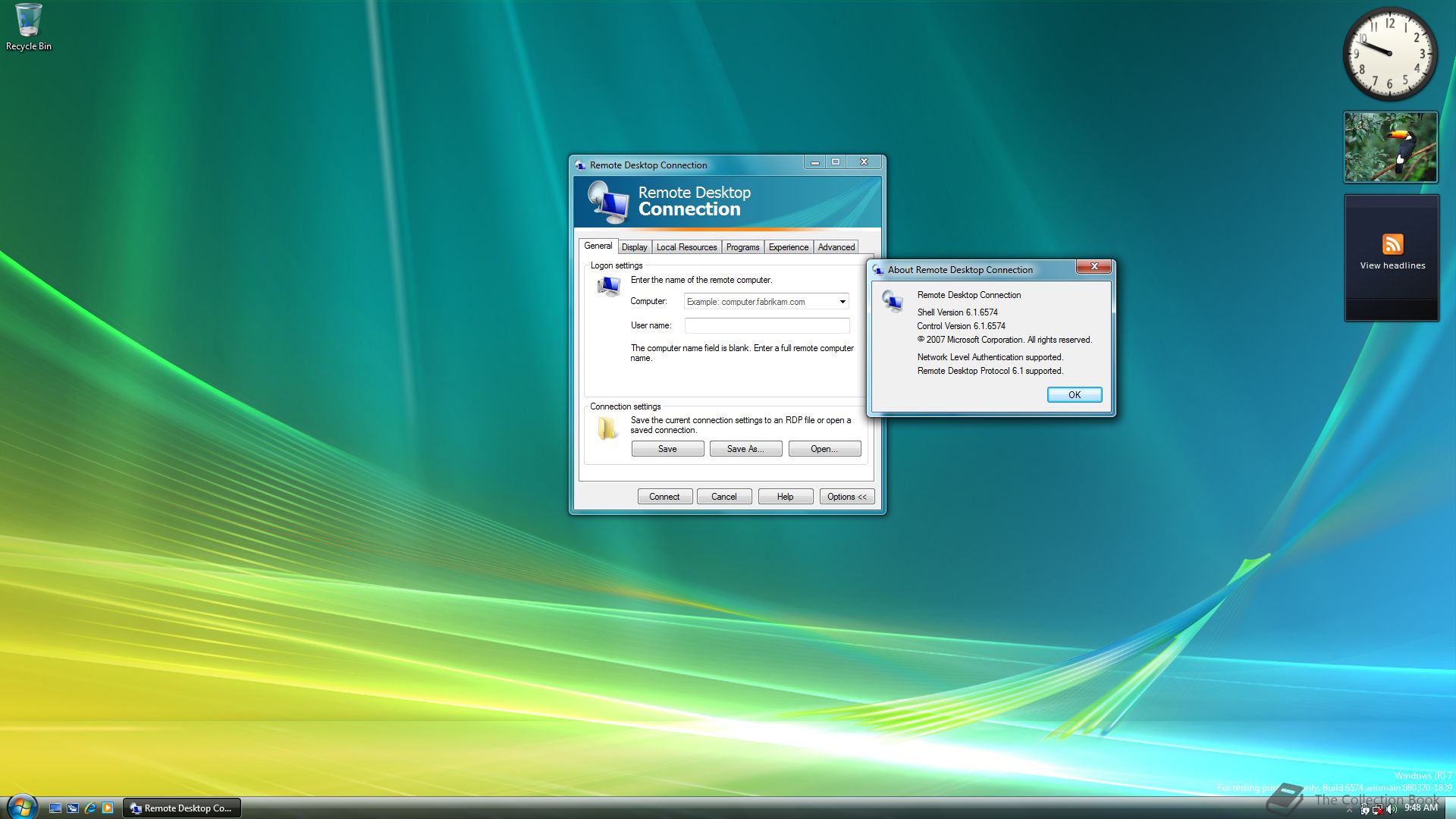The height and width of the screenshot is (819, 1456).
Task: Click the disconnected network tray icon
Action: pyautogui.click(x=1378, y=809)
